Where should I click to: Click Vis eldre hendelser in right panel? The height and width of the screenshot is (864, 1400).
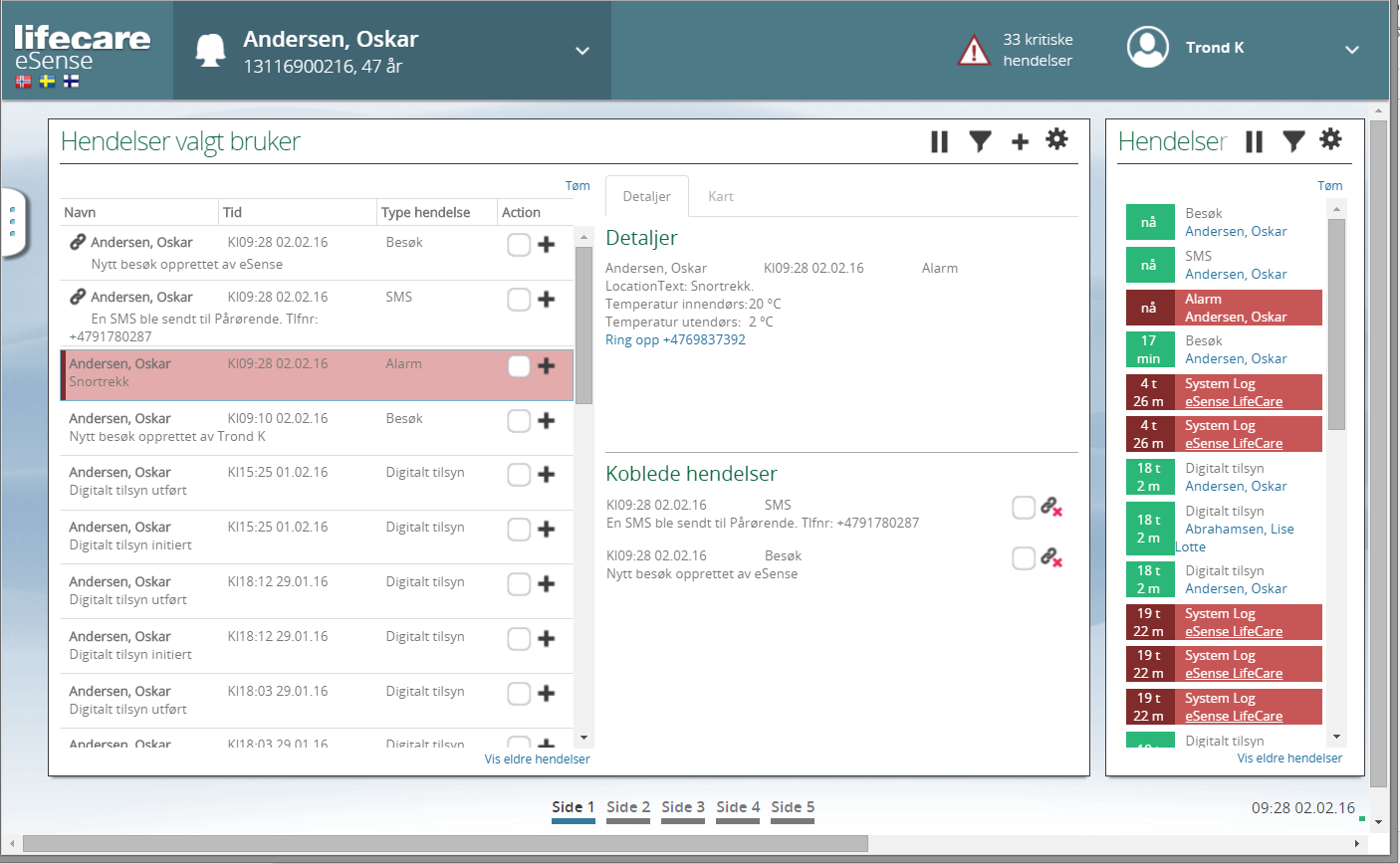[1289, 757]
